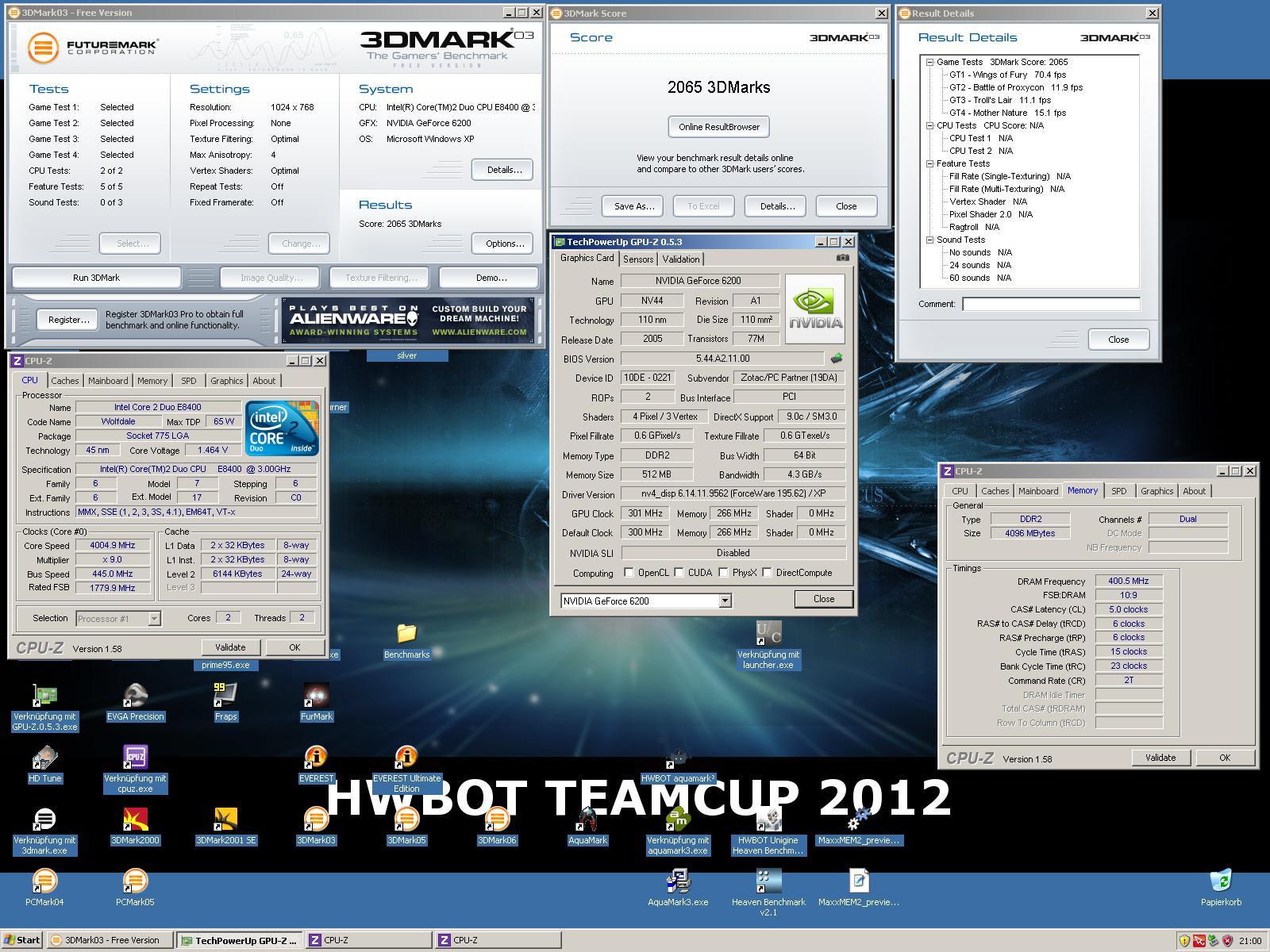Switch to TechPowerUp GPU-Z taskbar item
The image size is (1270, 952).
239,940
